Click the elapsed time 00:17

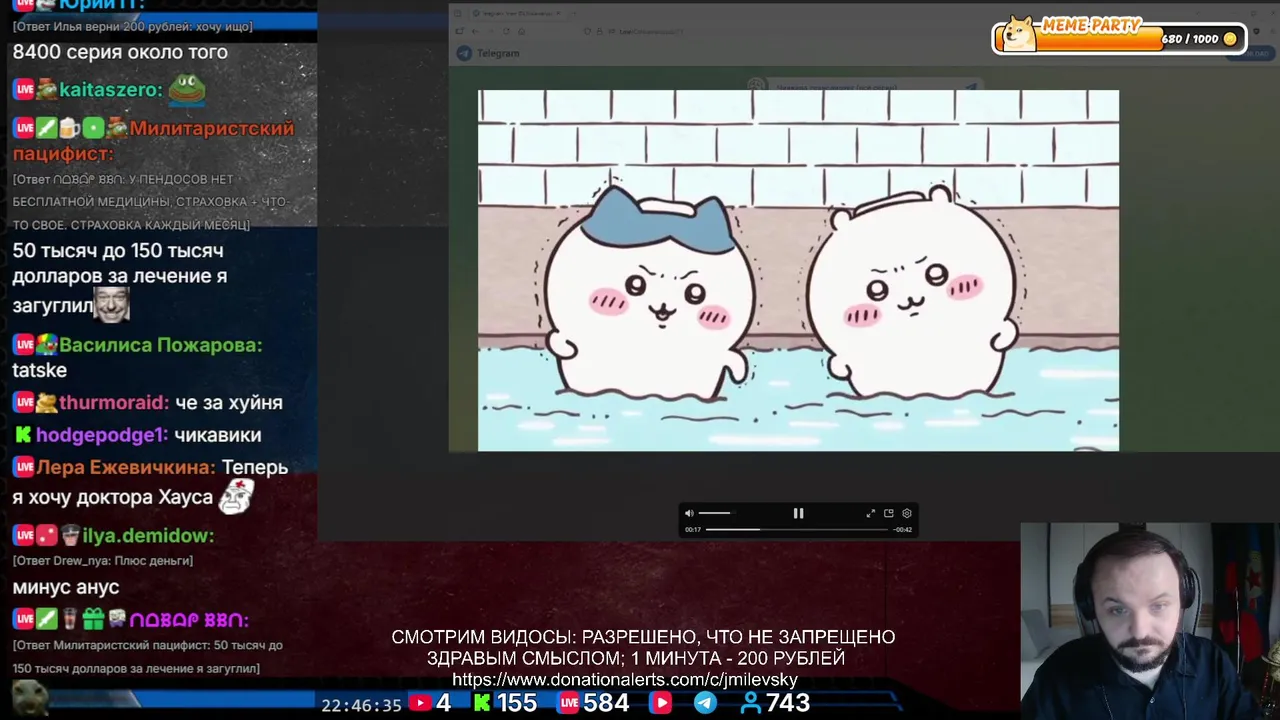[692, 529]
